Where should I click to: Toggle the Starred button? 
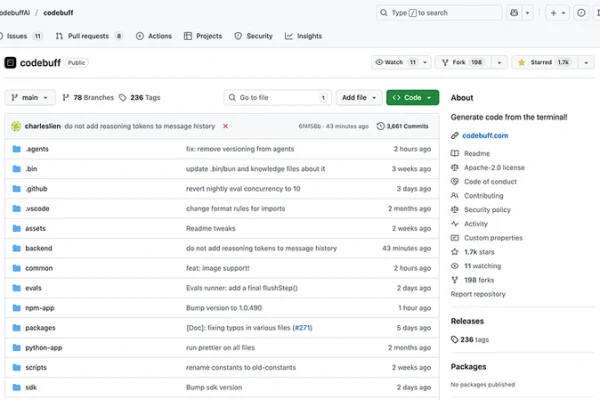pyautogui.click(x=544, y=62)
